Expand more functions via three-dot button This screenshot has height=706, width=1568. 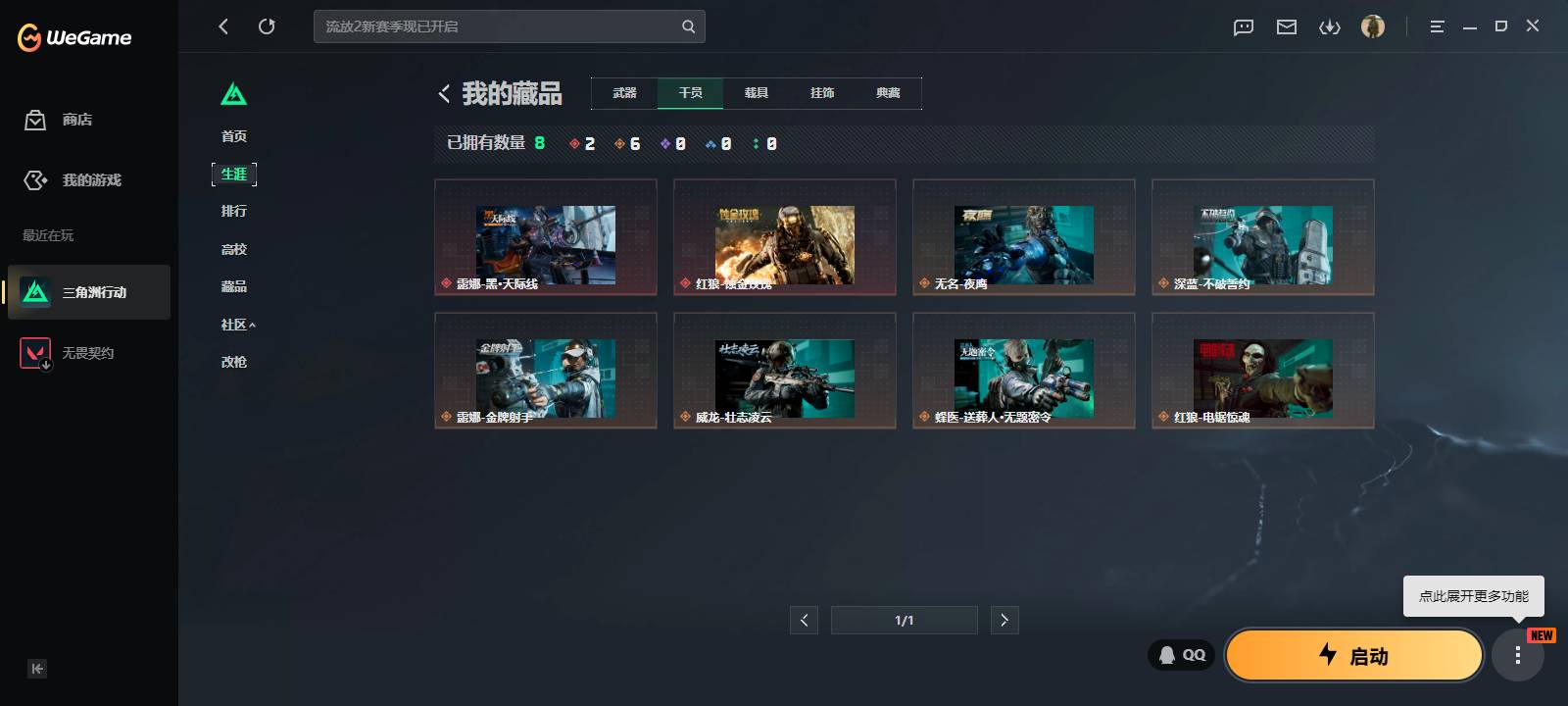point(1518,656)
